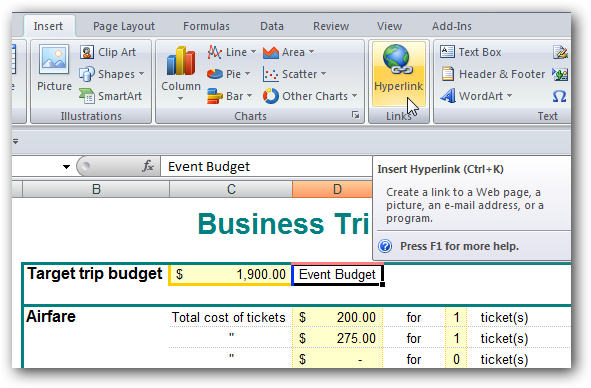Insert a Line chart

[x=231, y=52]
